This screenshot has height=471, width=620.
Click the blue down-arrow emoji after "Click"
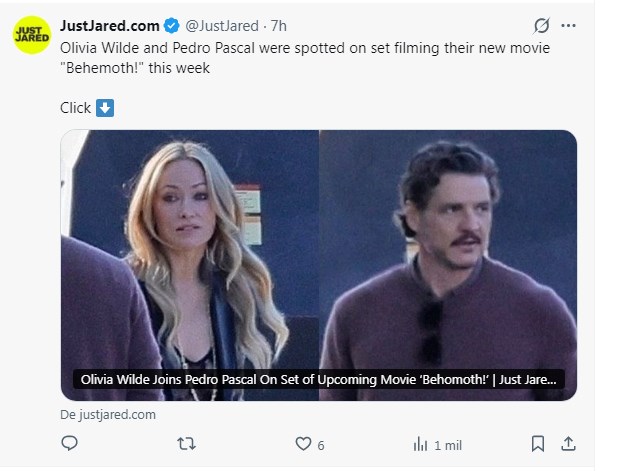(105, 108)
